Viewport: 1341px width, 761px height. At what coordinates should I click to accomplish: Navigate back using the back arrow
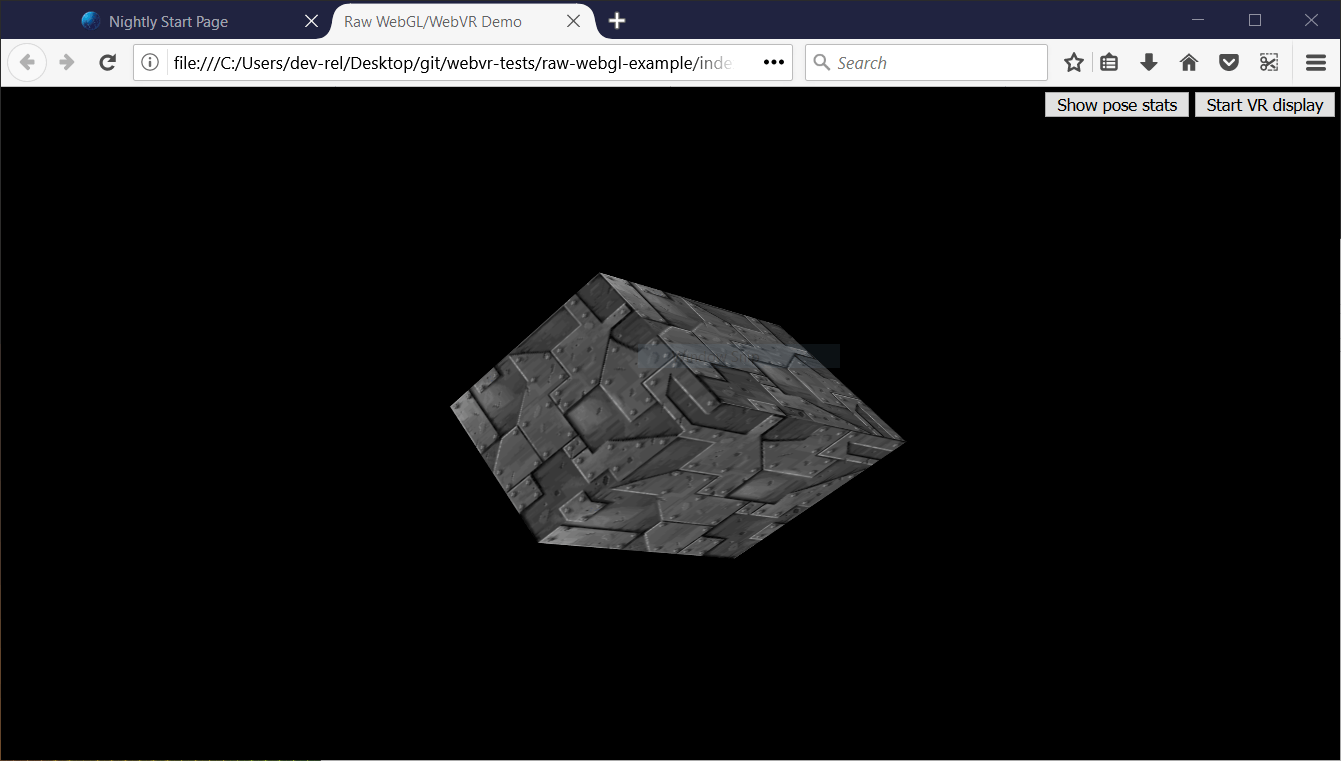click(x=27, y=62)
